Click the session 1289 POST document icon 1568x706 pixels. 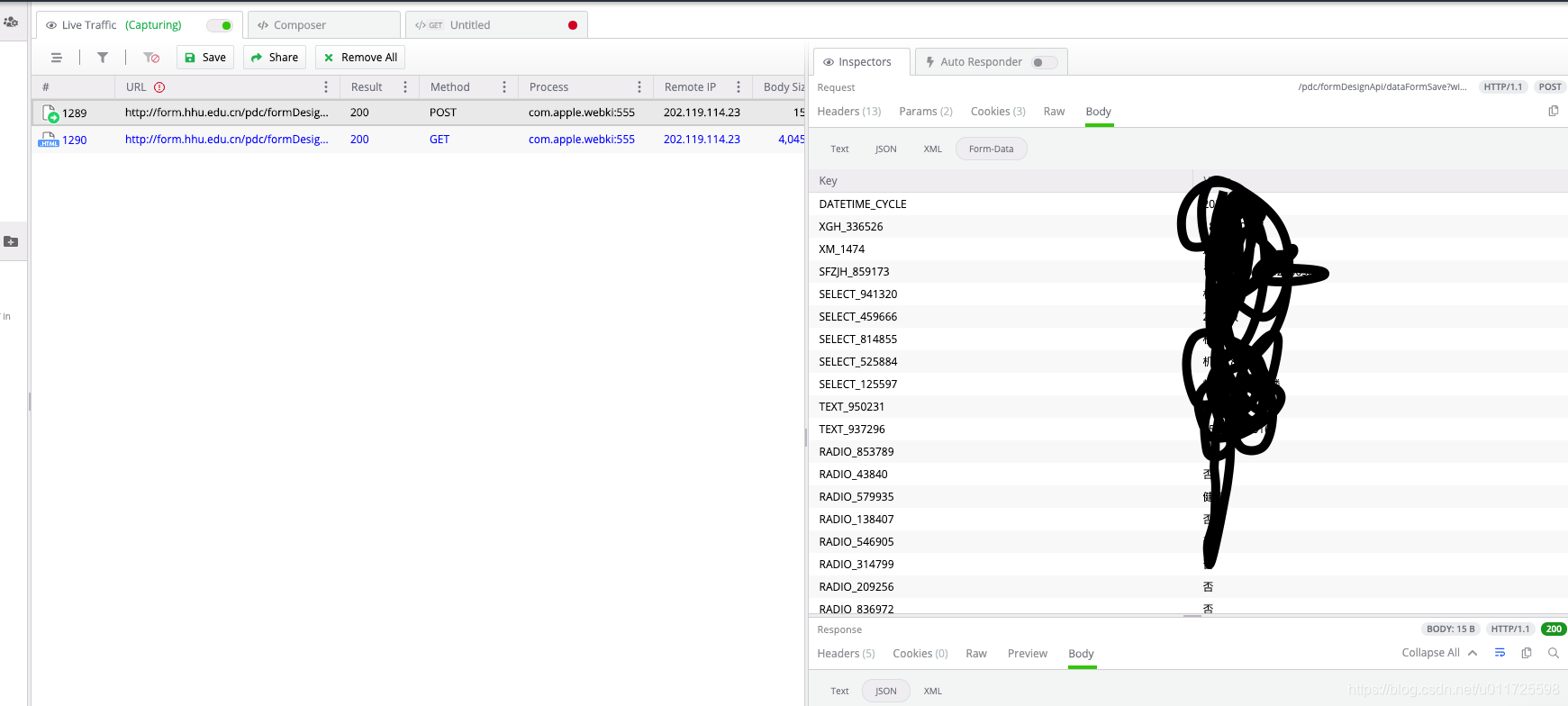(x=50, y=113)
